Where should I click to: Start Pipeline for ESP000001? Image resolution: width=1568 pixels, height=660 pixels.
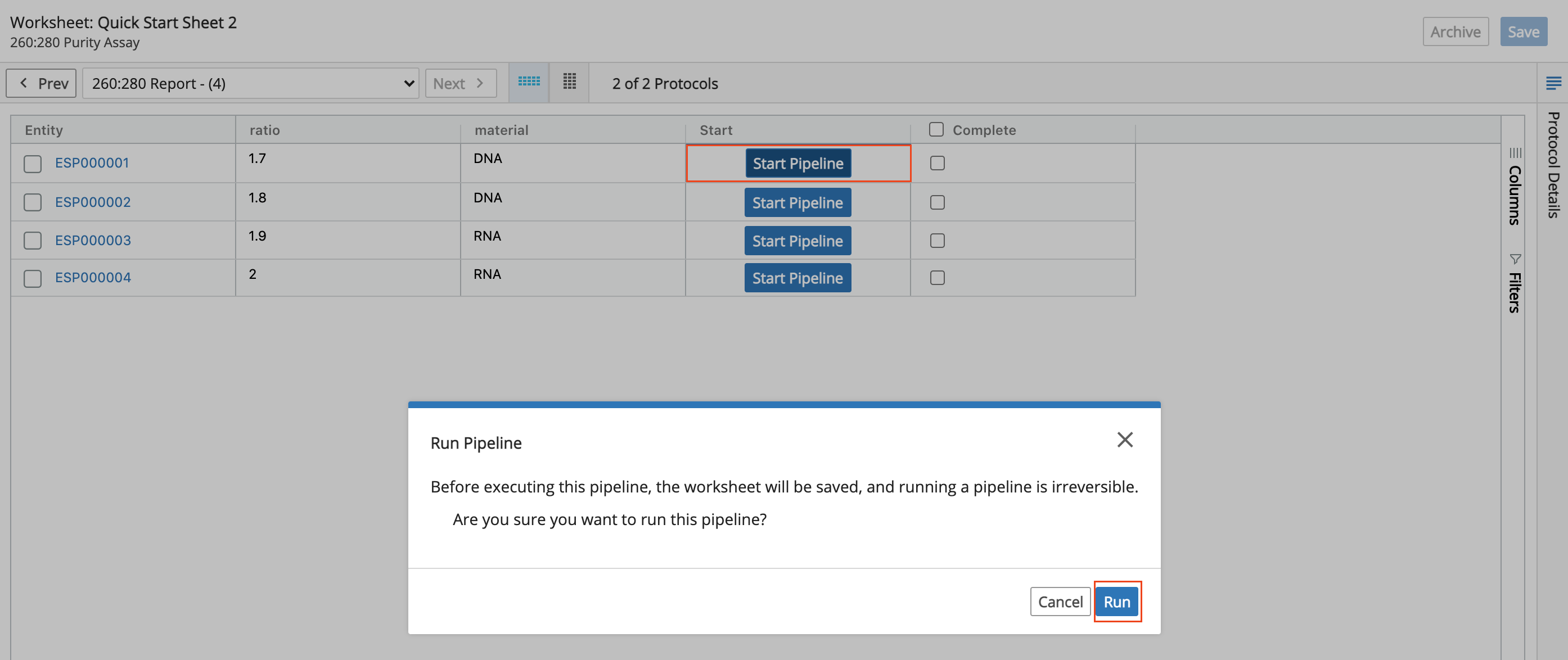798,164
